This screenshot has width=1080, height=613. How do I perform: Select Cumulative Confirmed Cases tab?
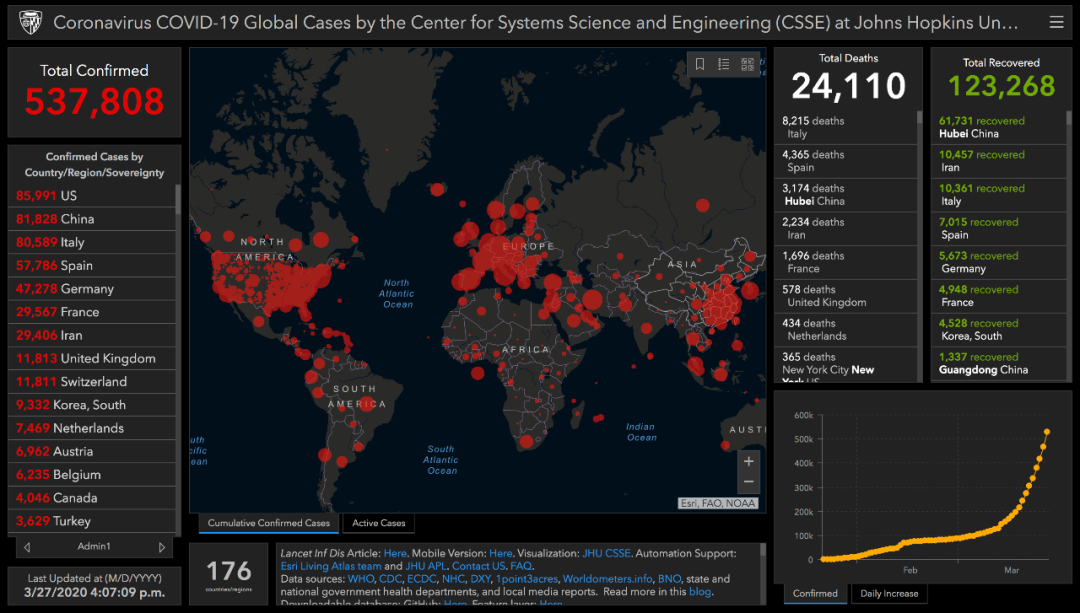[x=269, y=523]
